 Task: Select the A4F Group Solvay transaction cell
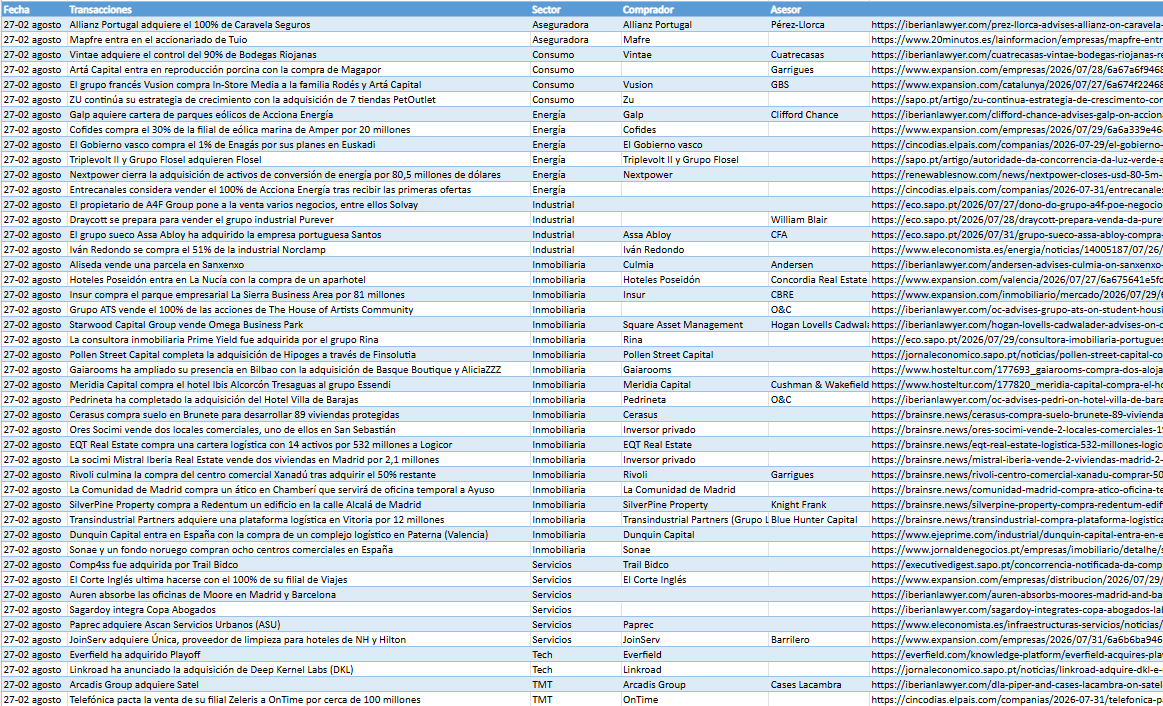[x=298, y=205]
